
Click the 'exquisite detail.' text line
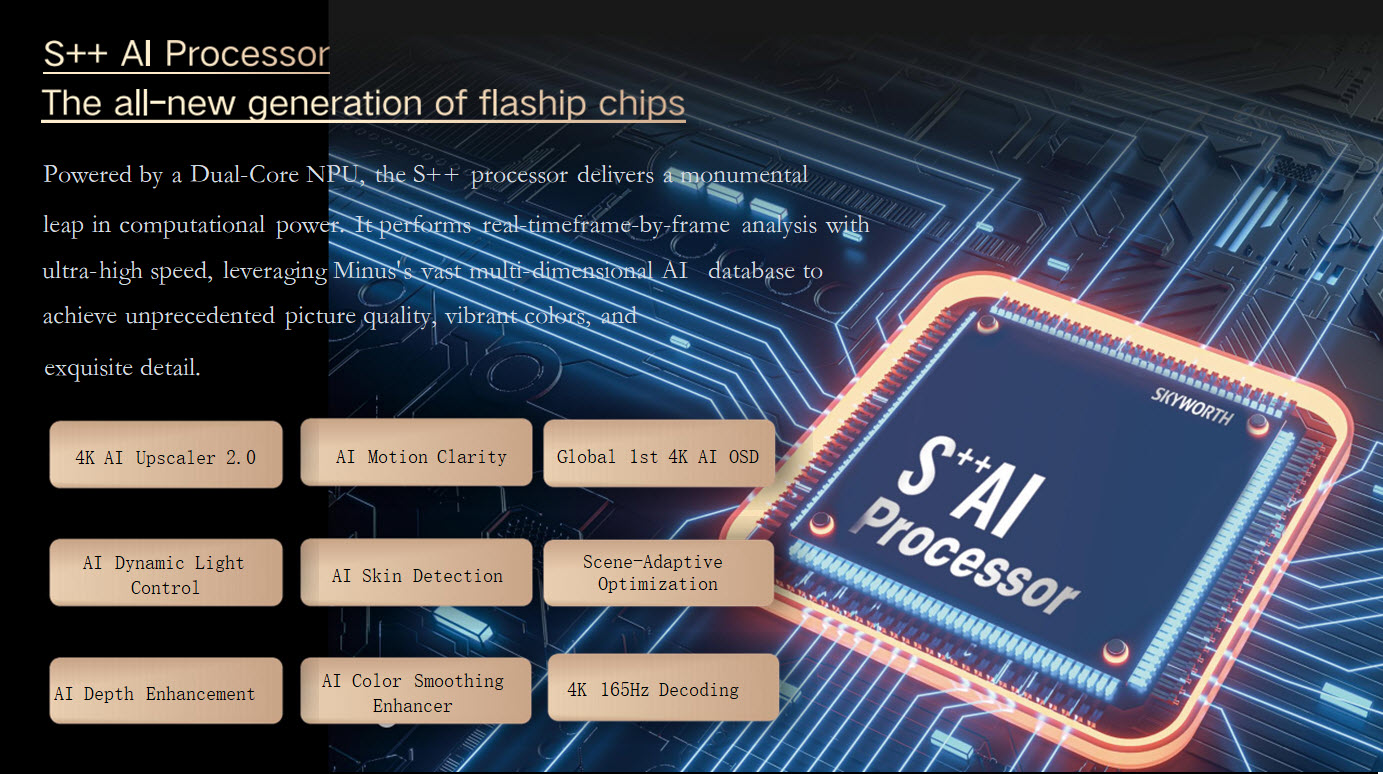[122, 367]
